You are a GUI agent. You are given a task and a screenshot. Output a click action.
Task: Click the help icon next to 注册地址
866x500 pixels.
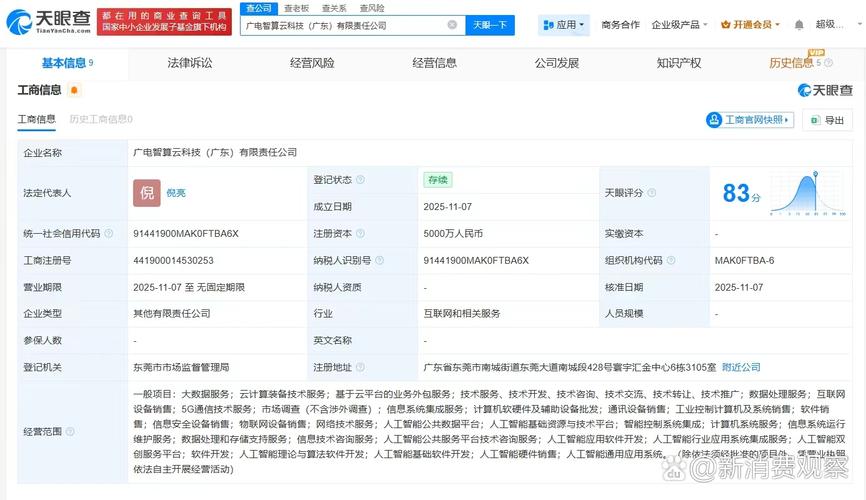[360, 367]
